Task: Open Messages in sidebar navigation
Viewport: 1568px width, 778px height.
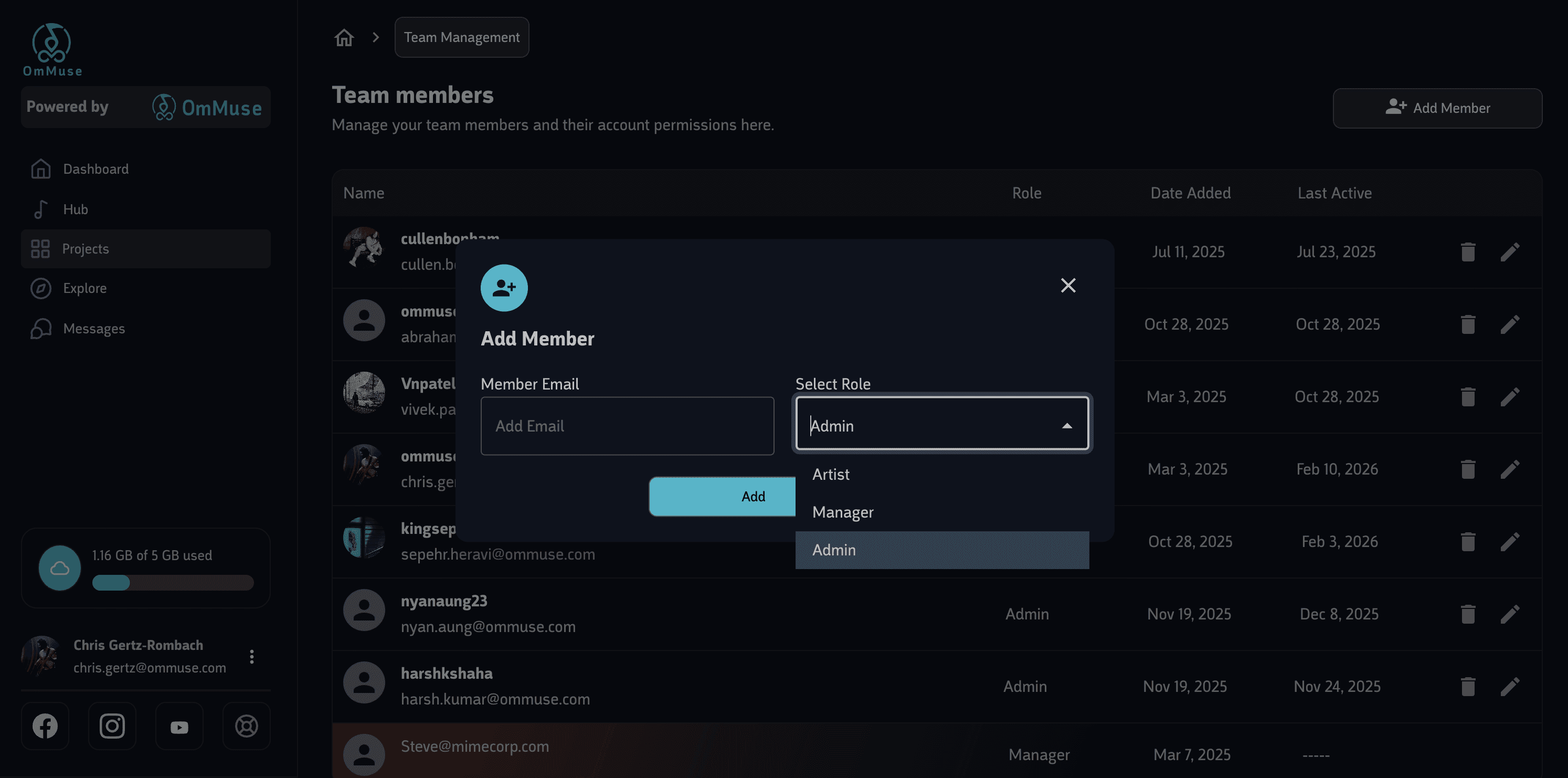Action: (x=94, y=329)
